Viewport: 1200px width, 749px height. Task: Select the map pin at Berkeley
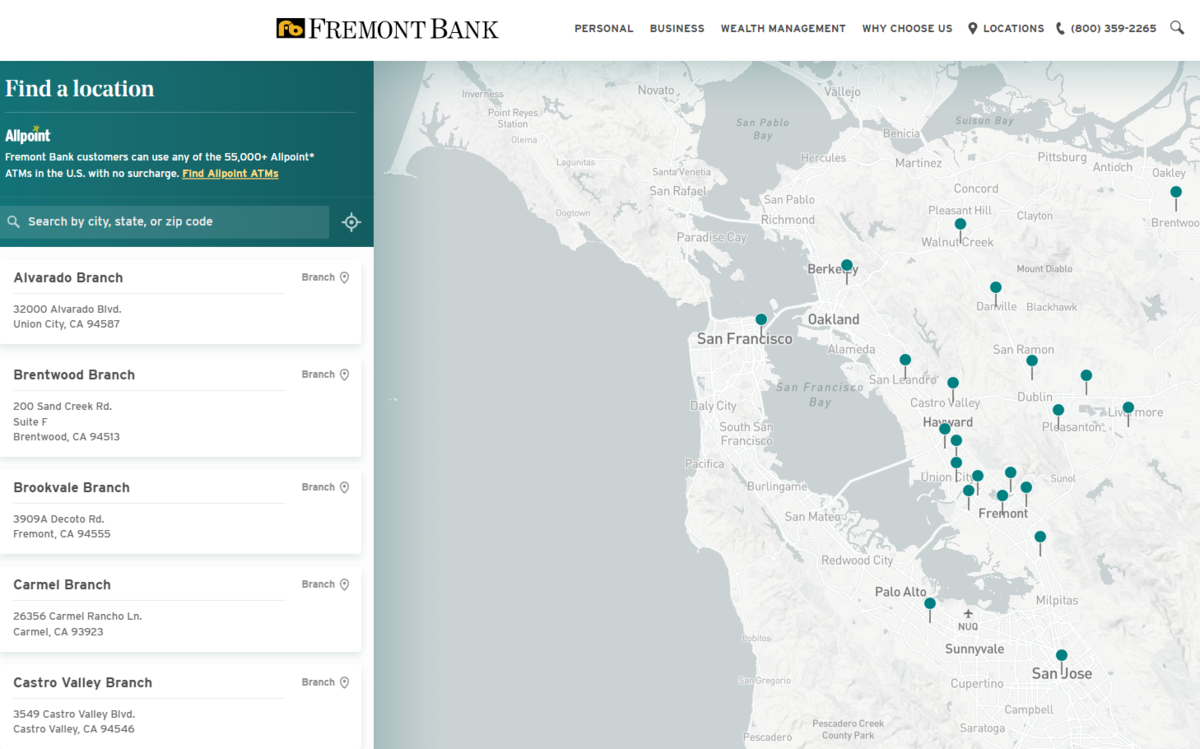pyautogui.click(x=847, y=267)
